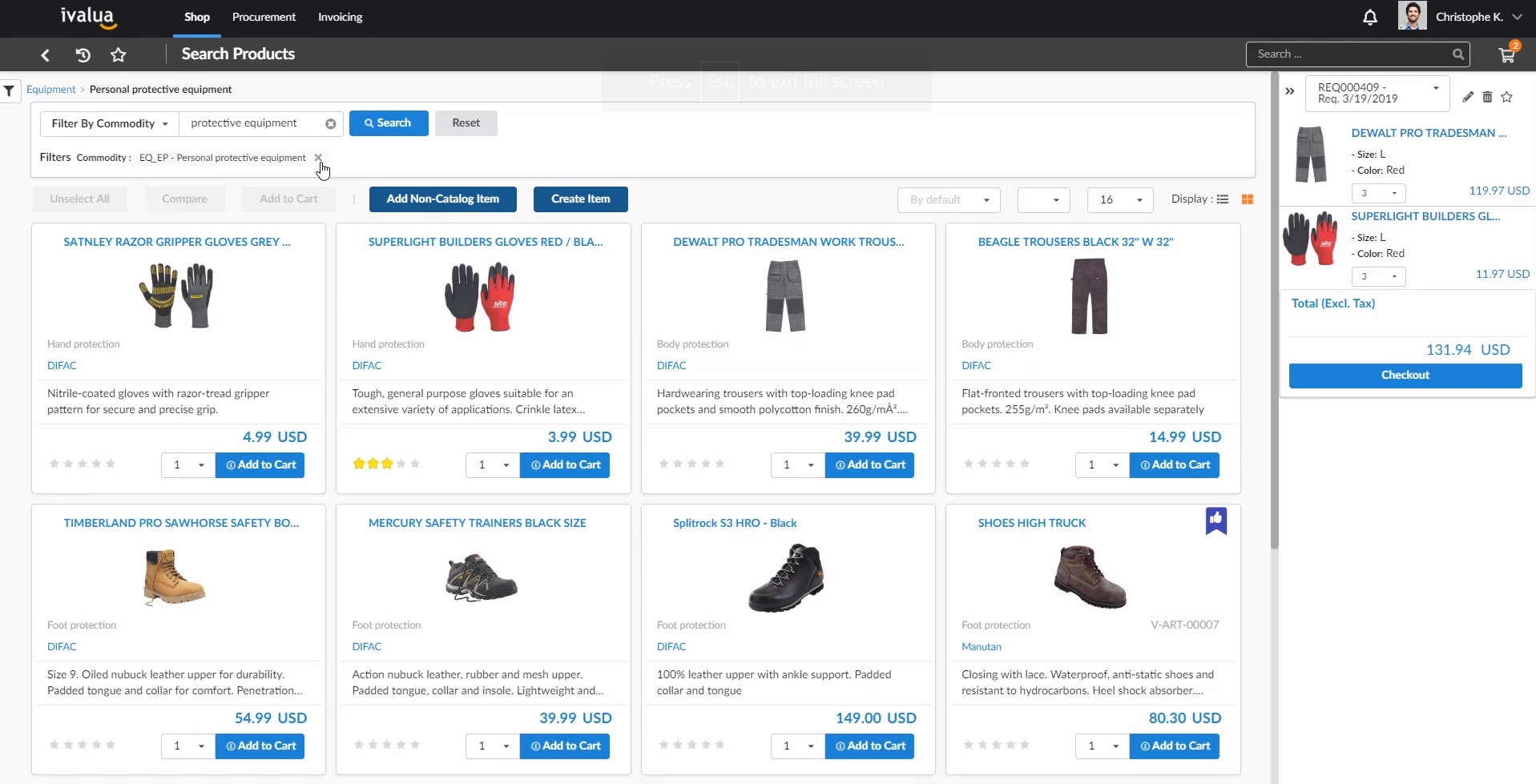Open the history icon

pos(83,54)
